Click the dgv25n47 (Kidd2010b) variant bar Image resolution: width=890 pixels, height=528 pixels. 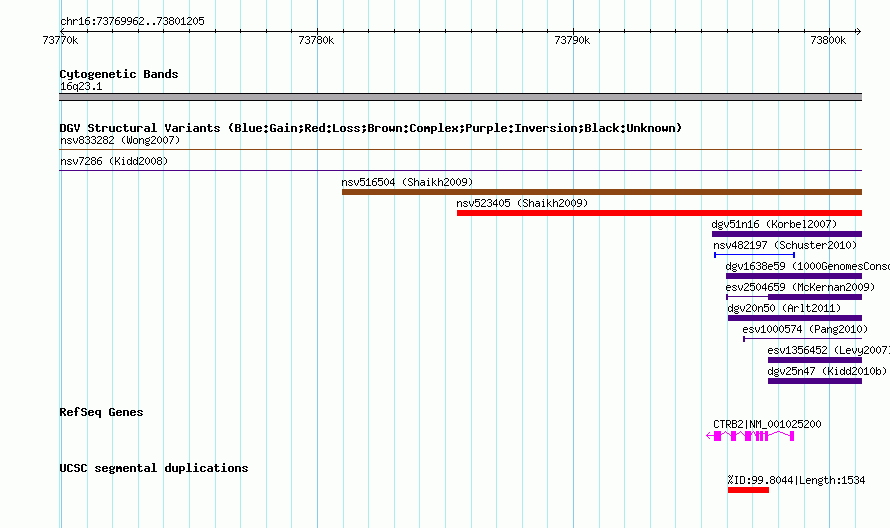click(x=815, y=381)
